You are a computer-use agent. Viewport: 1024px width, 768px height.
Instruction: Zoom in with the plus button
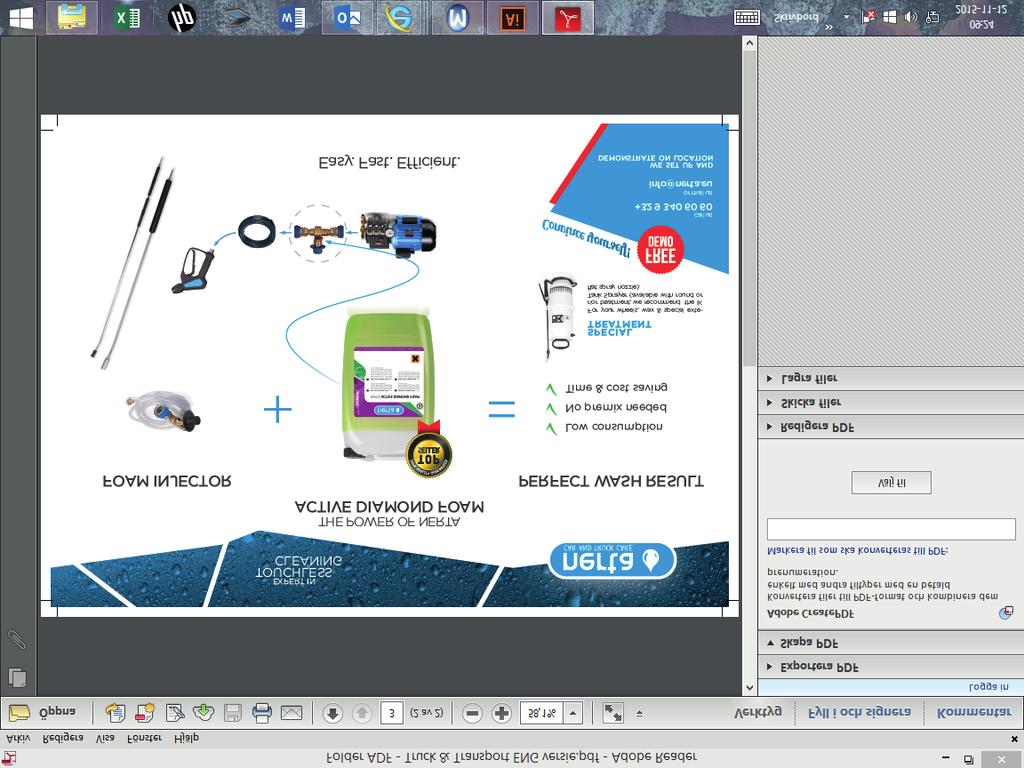pos(502,713)
